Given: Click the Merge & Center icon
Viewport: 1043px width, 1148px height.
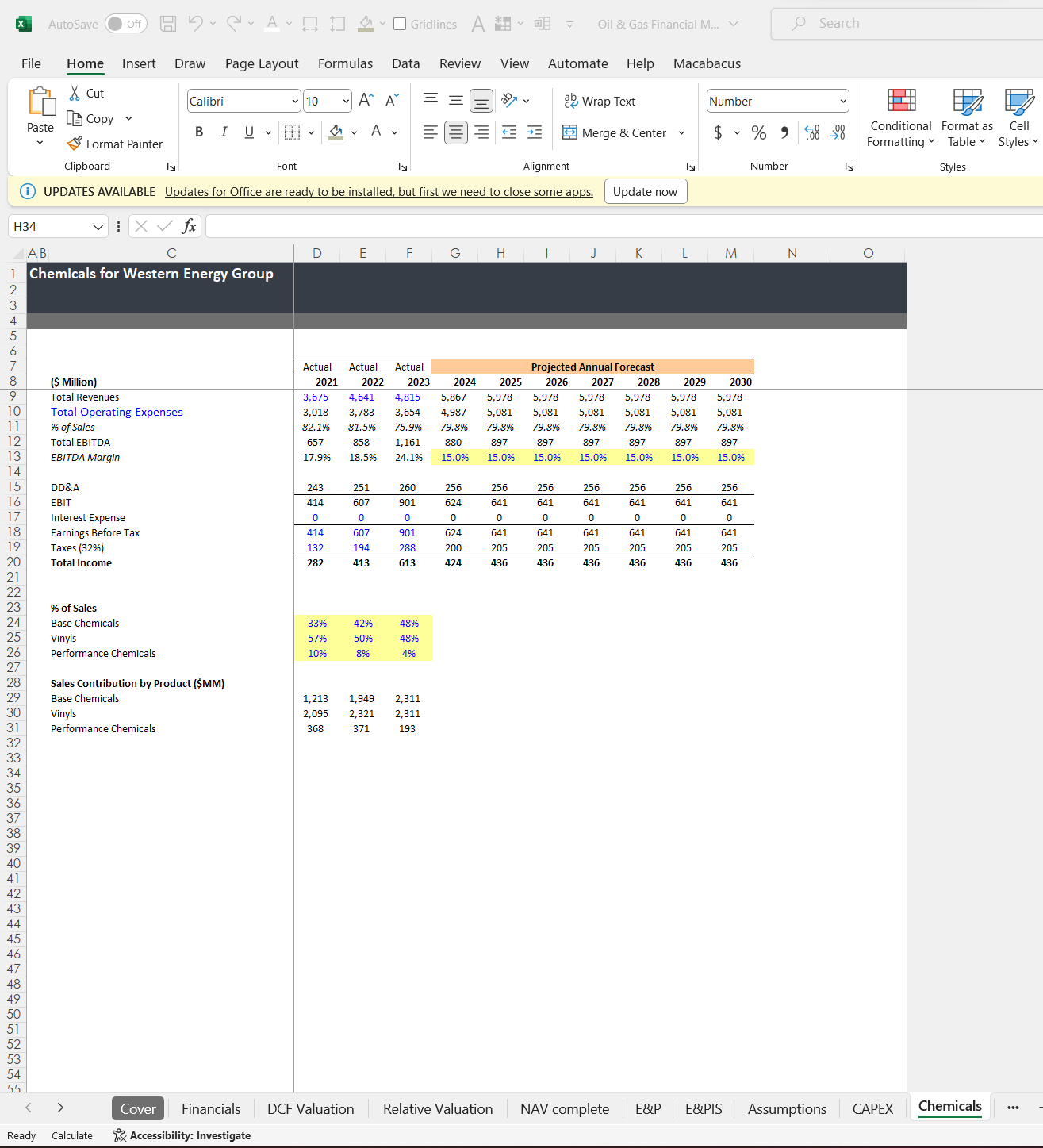Looking at the screenshot, I should [x=569, y=132].
